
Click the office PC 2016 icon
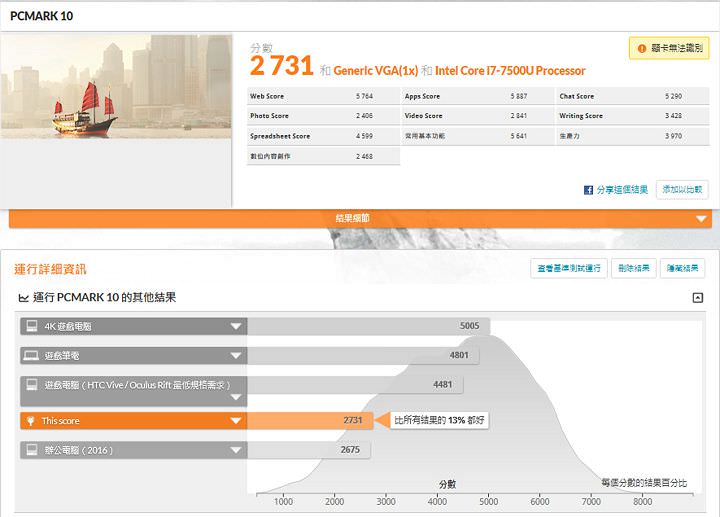pyautogui.click(x=32, y=450)
